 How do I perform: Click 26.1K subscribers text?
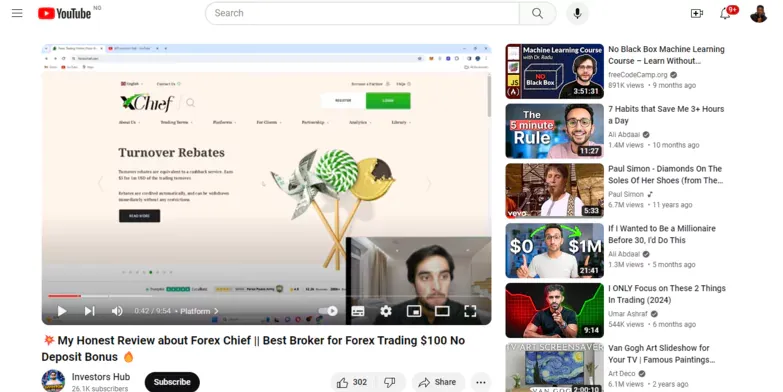click(99, 389)
